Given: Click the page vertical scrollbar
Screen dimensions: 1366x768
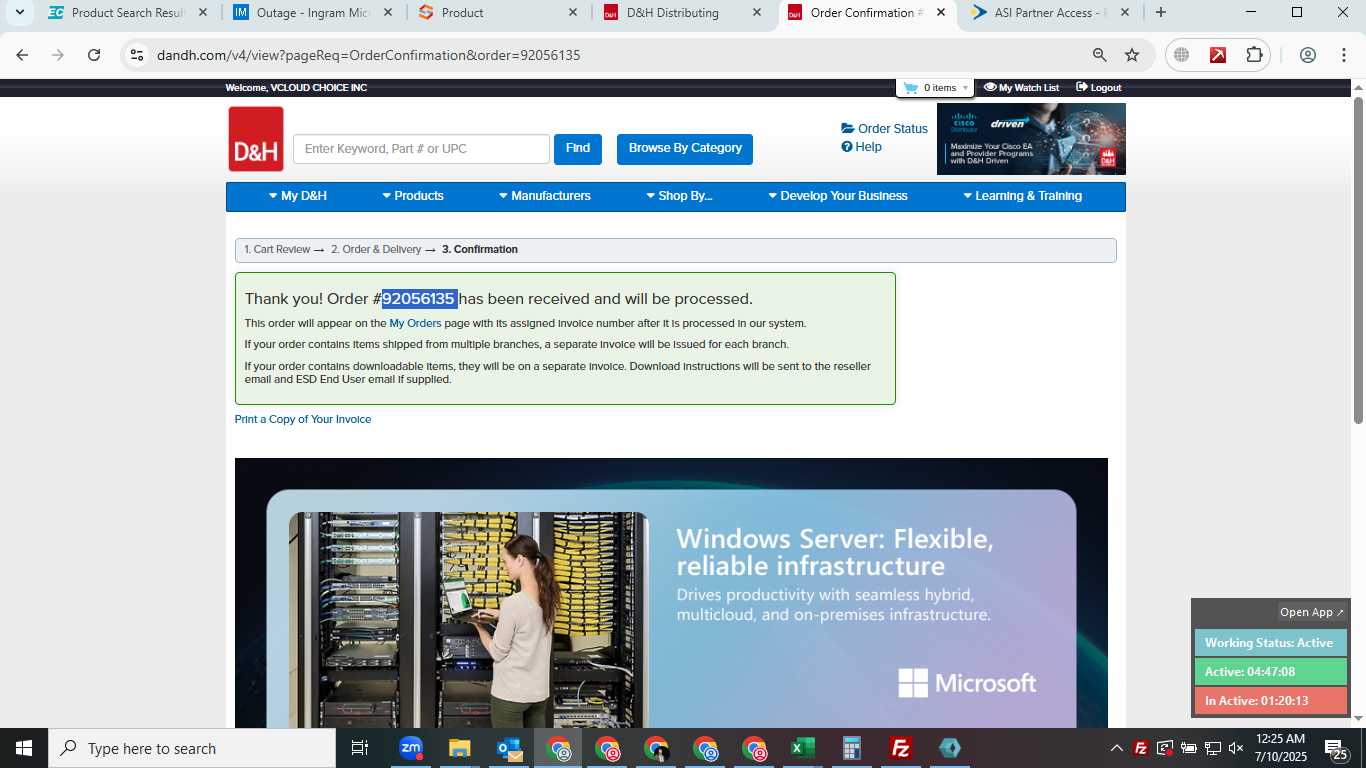Looking at the screenshot, I should coord(1359,258).
